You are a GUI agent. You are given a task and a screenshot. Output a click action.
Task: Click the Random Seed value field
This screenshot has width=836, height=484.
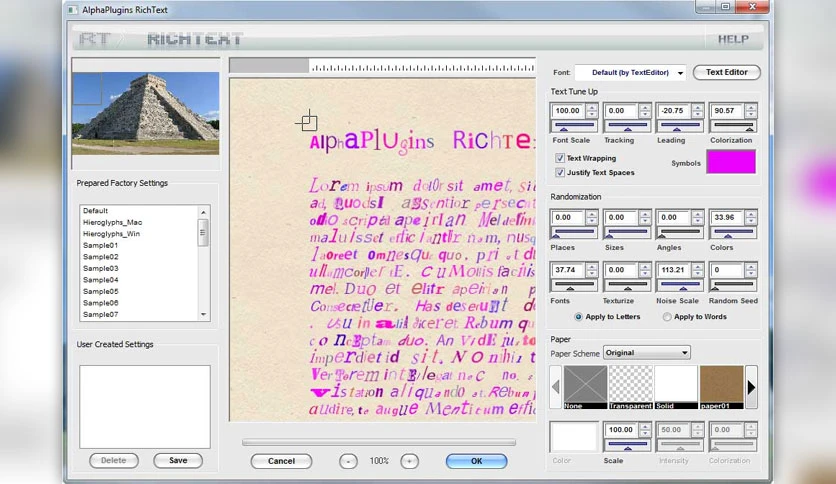(x=727, y=270)
